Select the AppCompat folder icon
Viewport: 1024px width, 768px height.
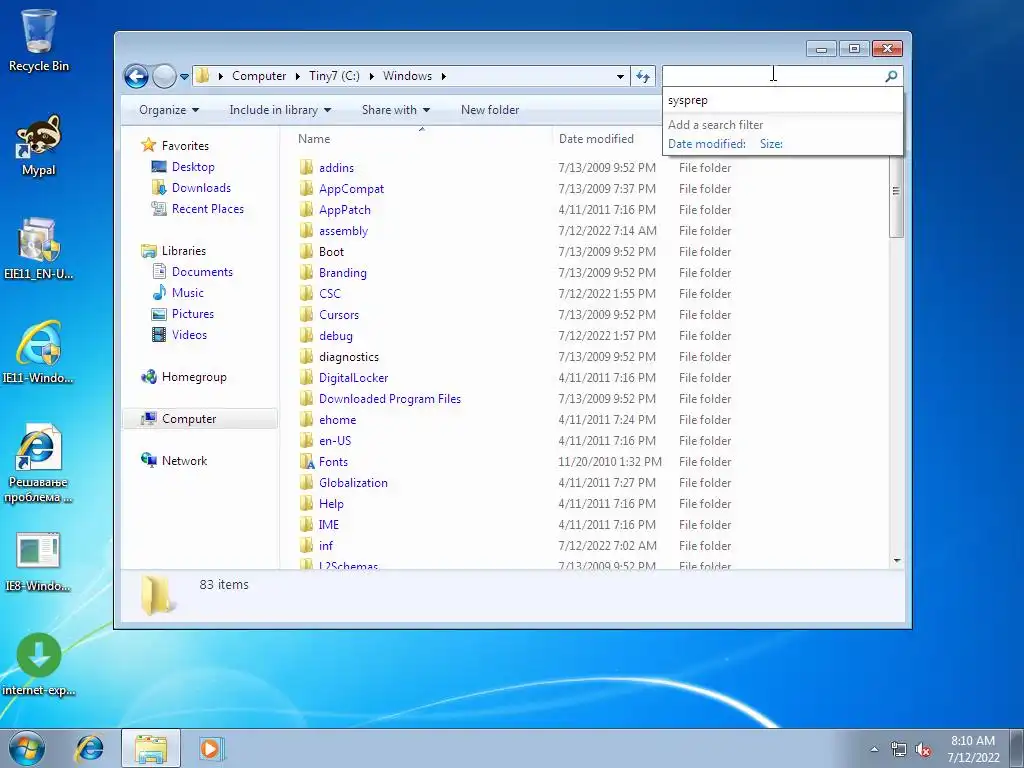point(306,189)
